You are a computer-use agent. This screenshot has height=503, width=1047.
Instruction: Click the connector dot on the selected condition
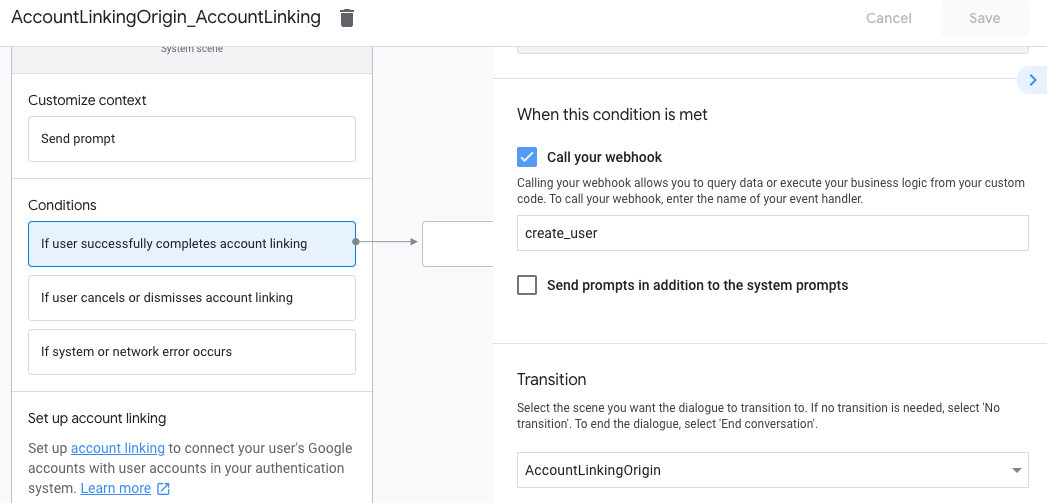tap(356, 241)
